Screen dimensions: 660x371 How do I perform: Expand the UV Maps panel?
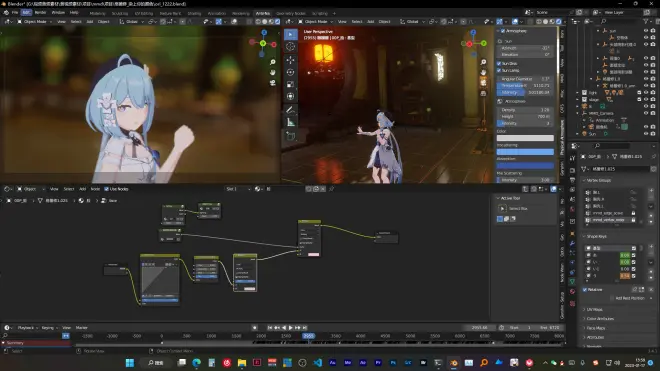[594, 310]
